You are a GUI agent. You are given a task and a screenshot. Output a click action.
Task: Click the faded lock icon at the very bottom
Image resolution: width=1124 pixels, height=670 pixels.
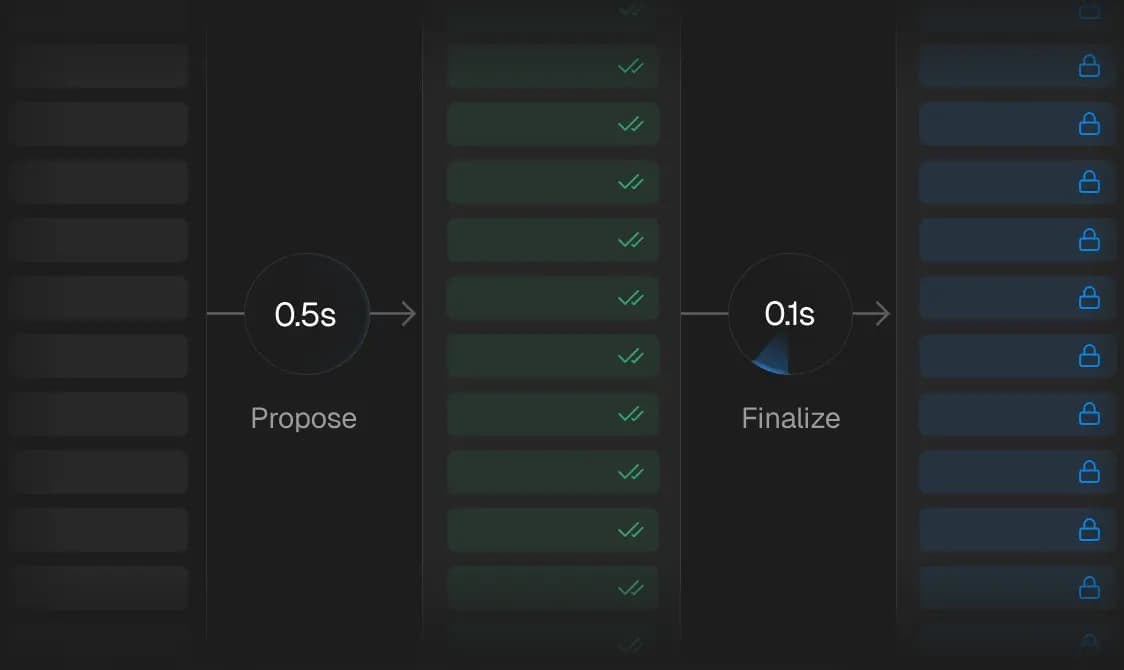pyautogui.click(x=1089, y=642)
